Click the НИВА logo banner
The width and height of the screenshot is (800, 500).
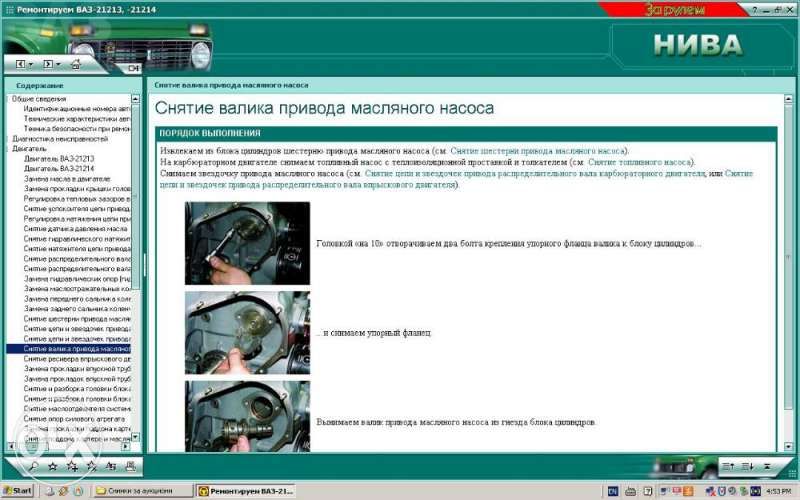point(698,45)
